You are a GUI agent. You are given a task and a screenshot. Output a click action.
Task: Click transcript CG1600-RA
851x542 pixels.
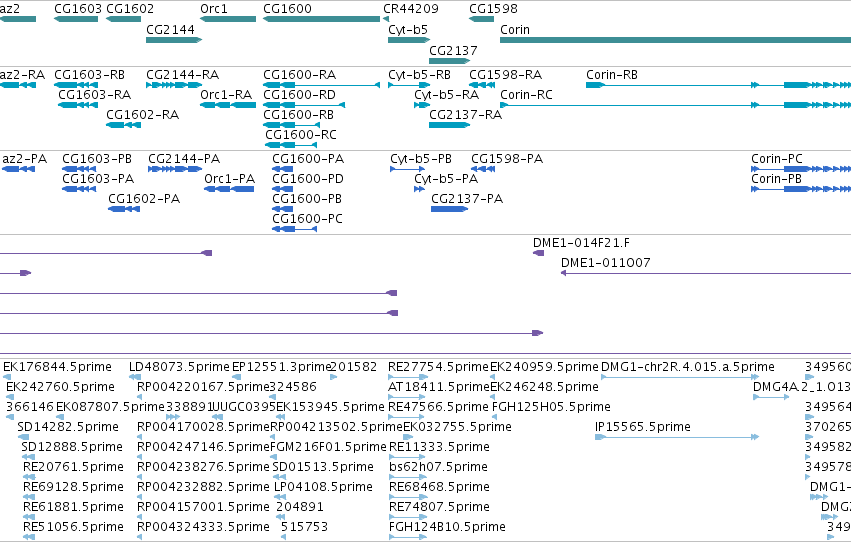coord(300,74)
